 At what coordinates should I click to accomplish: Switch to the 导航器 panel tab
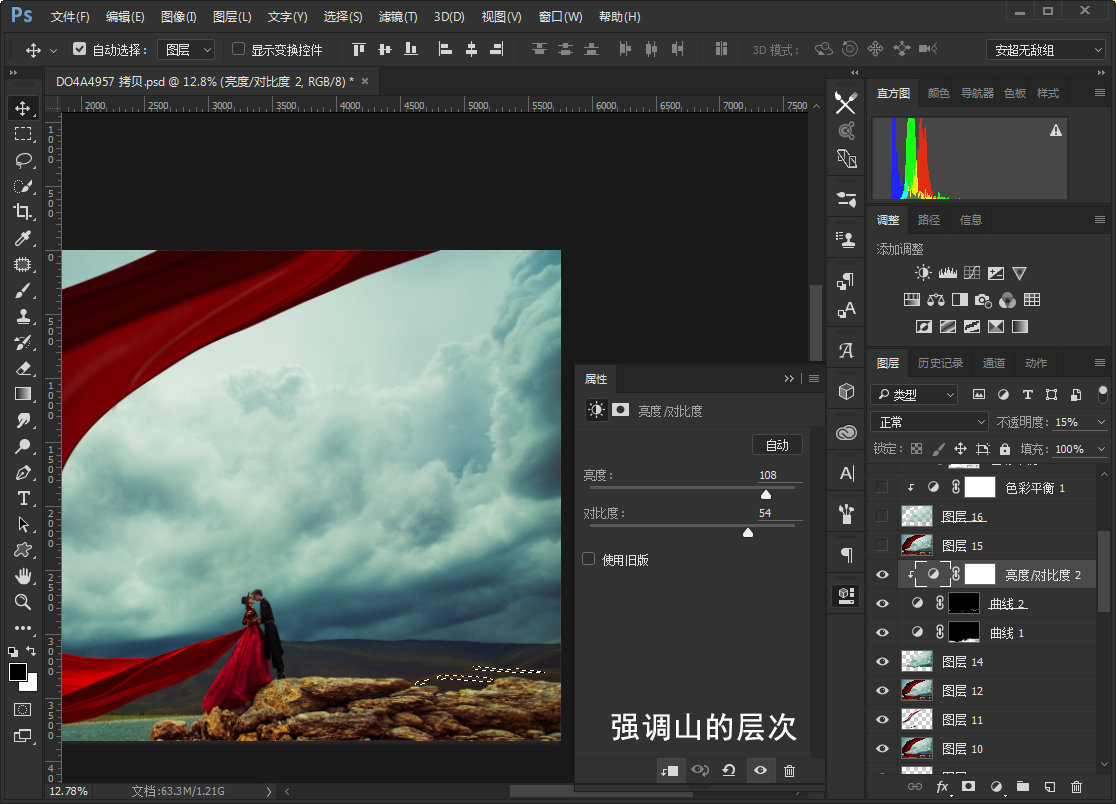[977, 93]
